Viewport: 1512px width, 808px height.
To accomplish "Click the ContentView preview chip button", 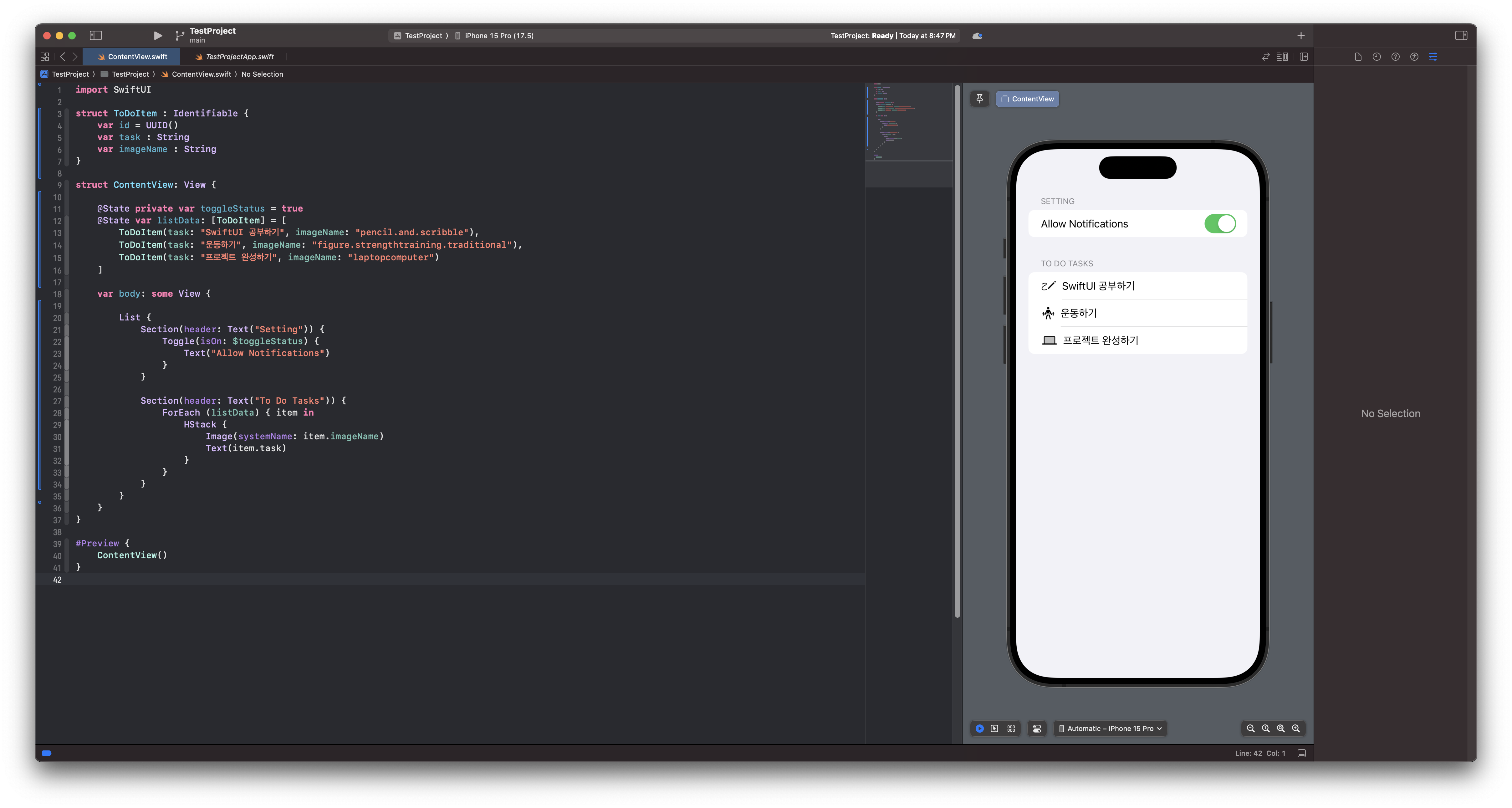I will (x=1027, y=99).
